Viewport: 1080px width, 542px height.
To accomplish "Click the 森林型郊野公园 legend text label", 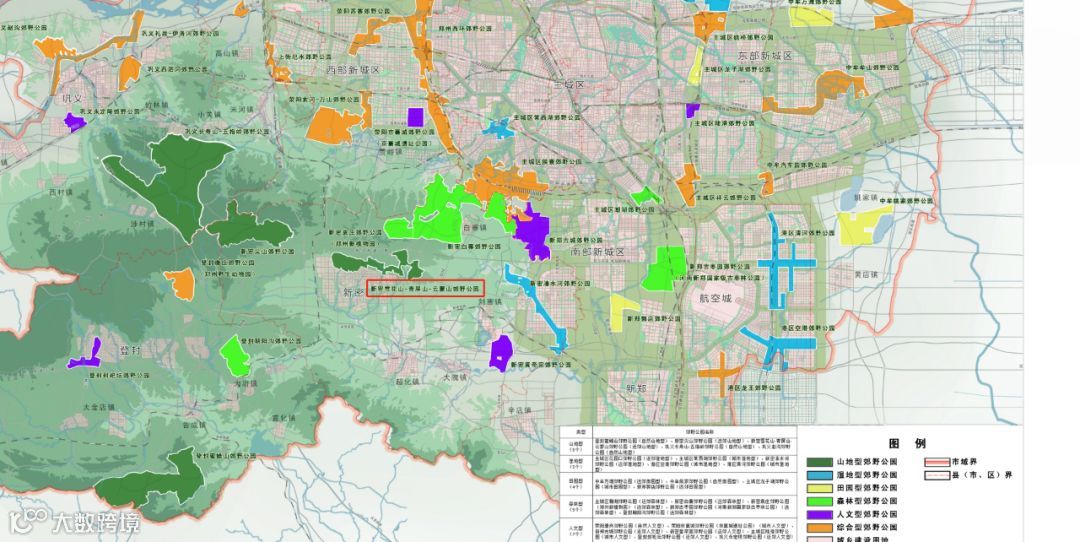I will coord(866,501).
